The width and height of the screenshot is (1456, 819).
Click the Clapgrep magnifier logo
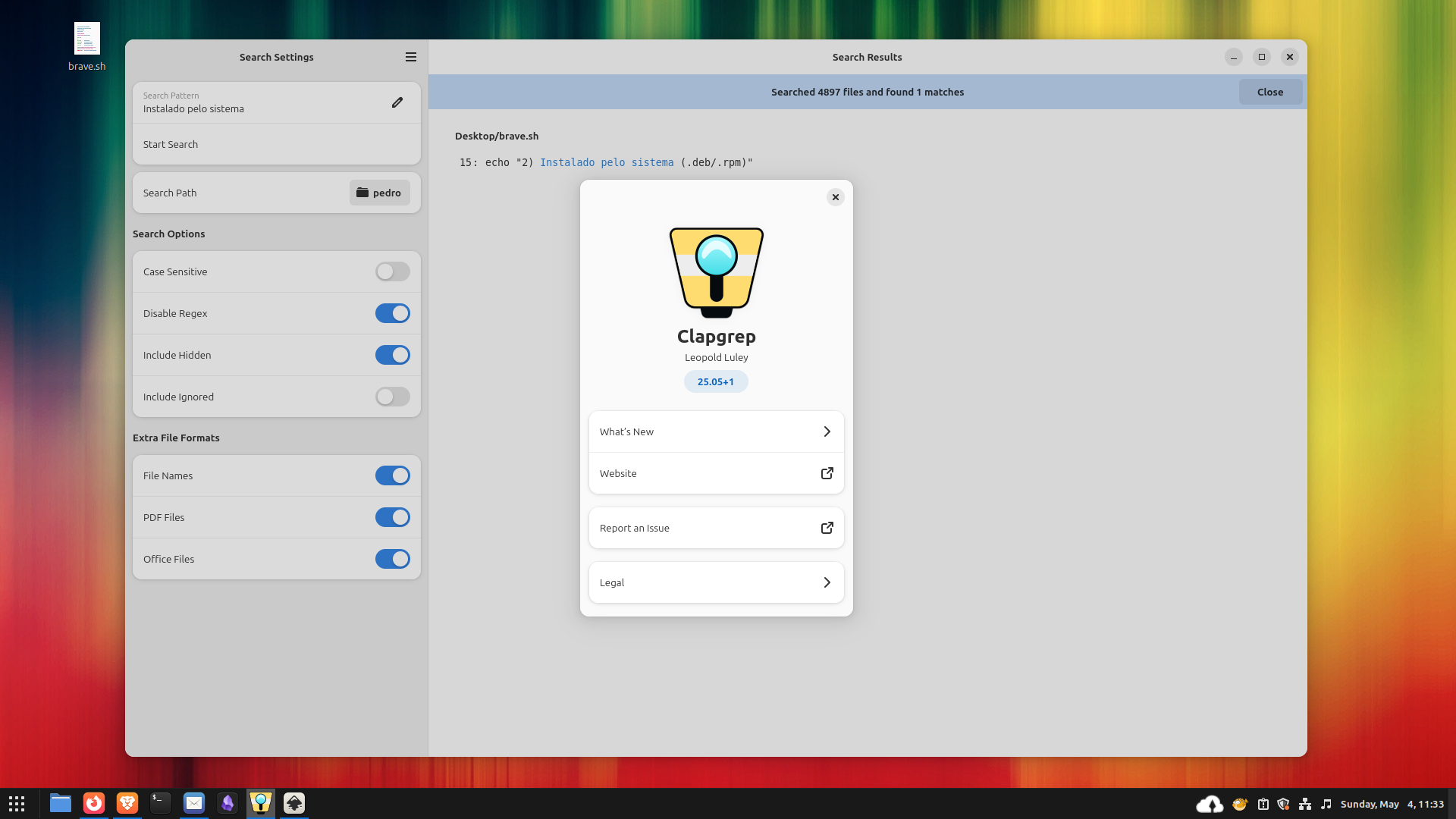point(717,272)
